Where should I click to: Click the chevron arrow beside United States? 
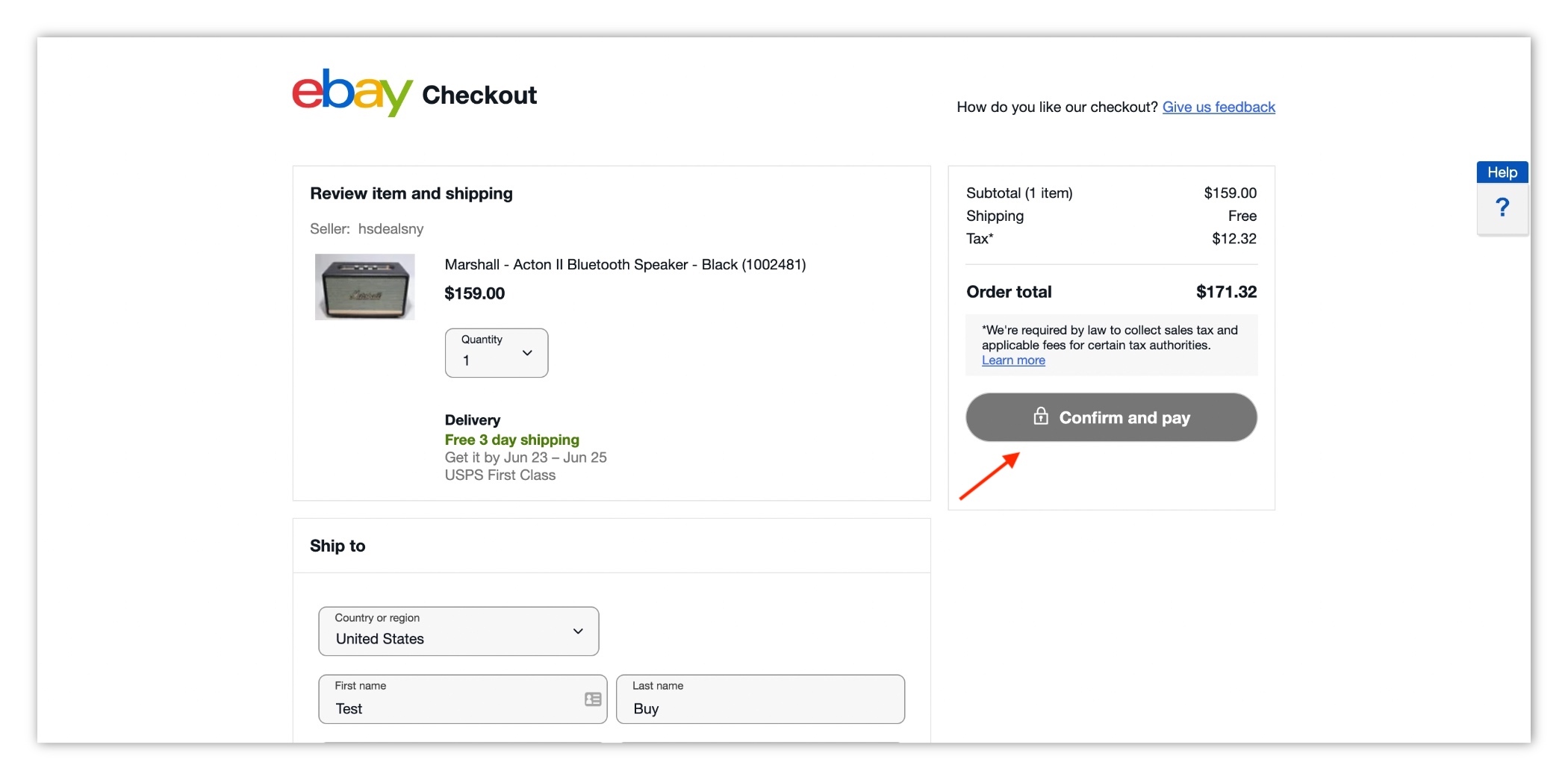(578, 631)
